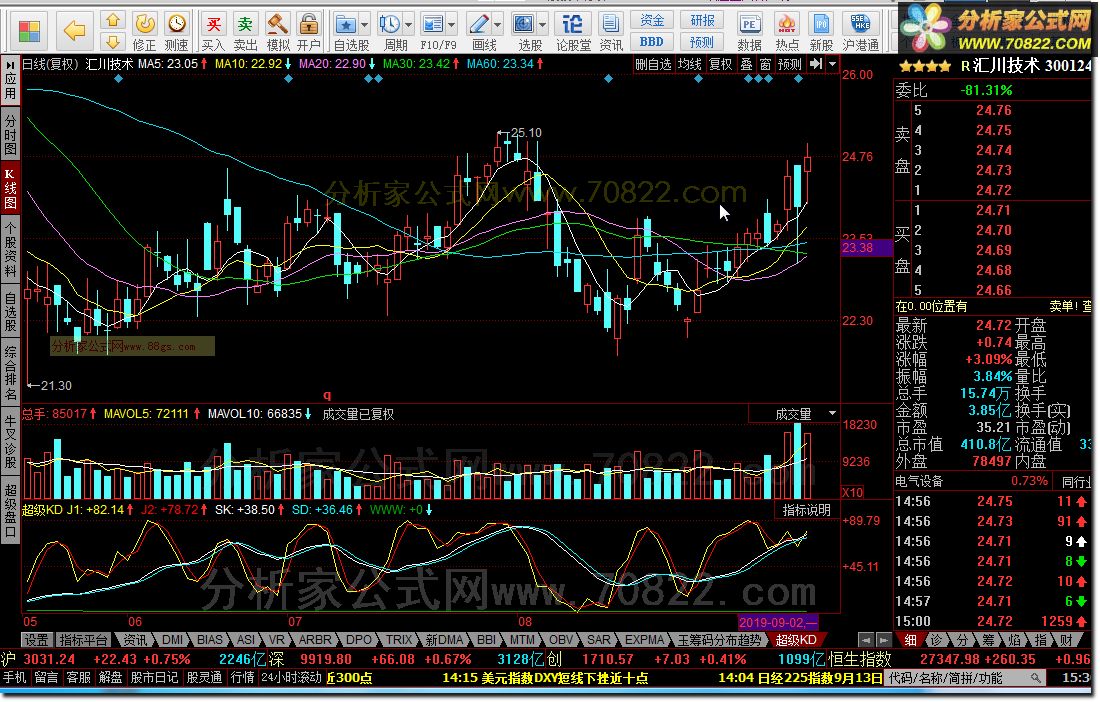Open the 选股 stock screener icon
This screenshot has width=1100, height=702.
(x=523, y=25)
